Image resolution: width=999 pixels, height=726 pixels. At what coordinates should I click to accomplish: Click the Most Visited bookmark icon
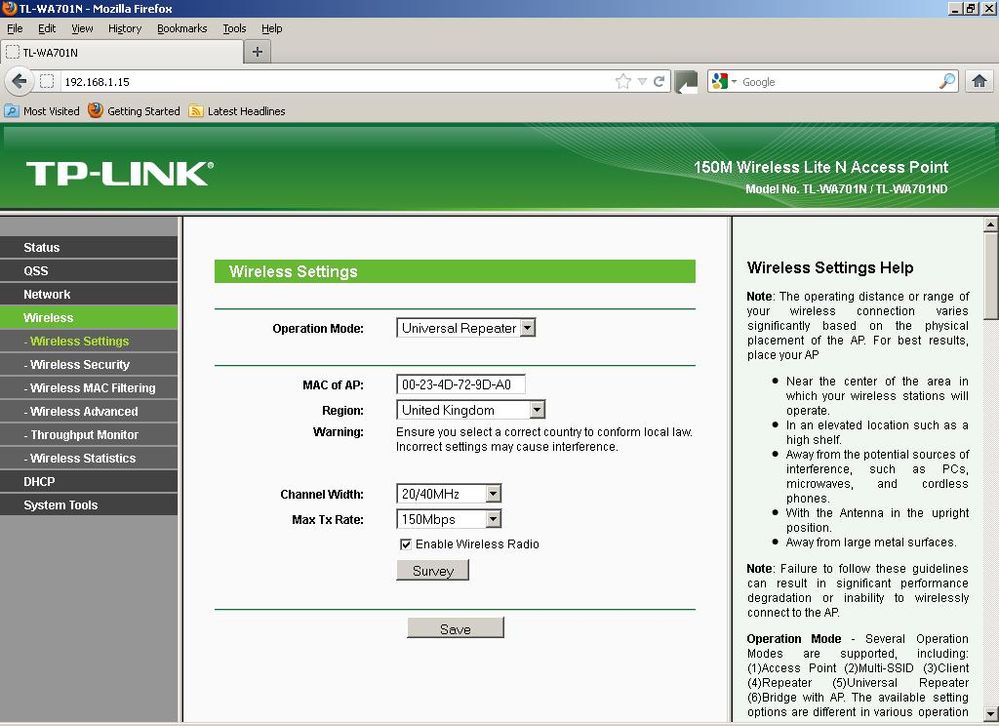11,111
